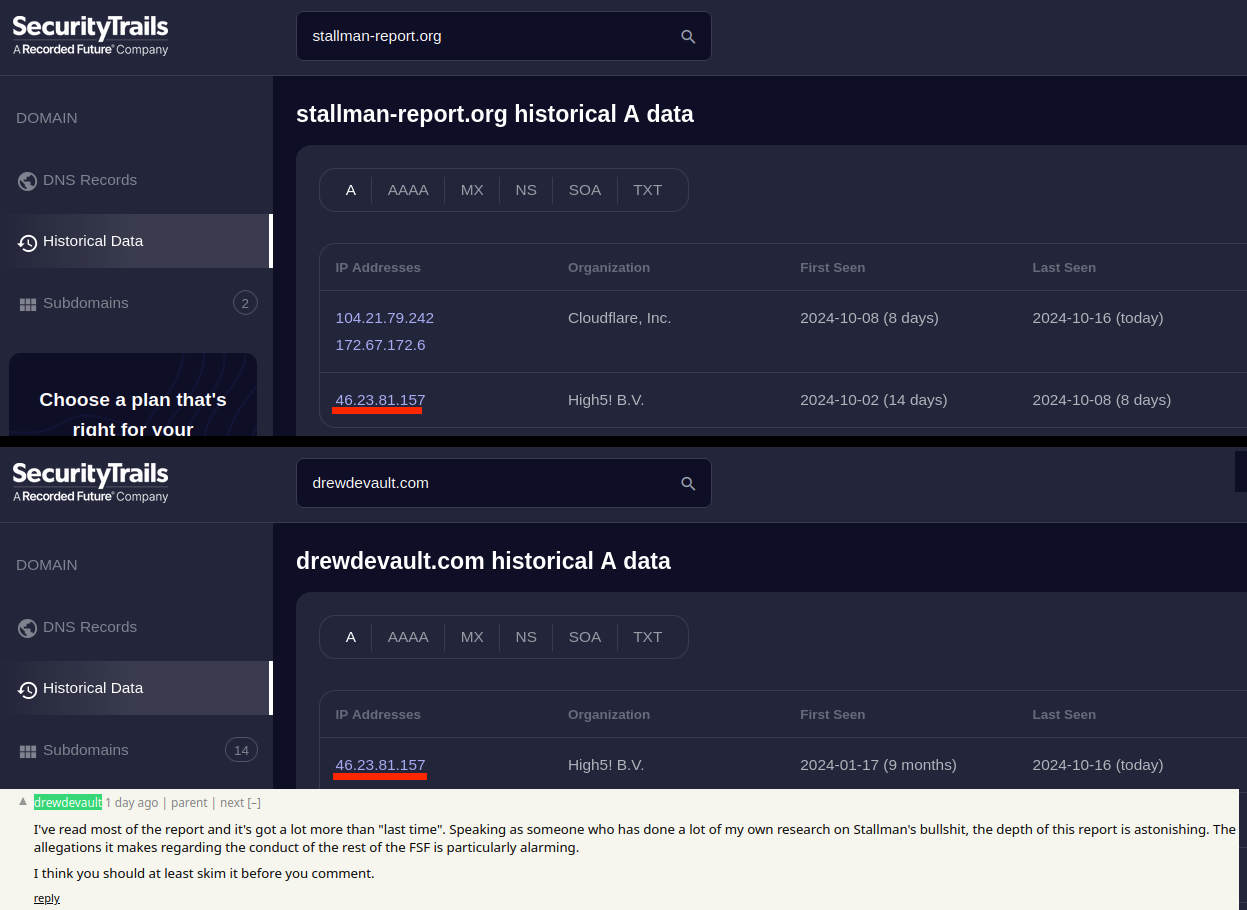Click High5! B.V. in the drewdevault.com table
1247x910 pixels.
[606, 765]
